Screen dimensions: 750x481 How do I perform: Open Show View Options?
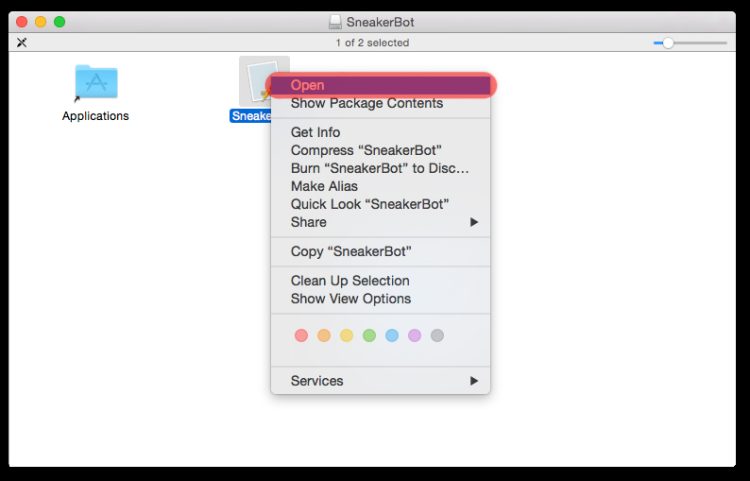tap(350, 299)
